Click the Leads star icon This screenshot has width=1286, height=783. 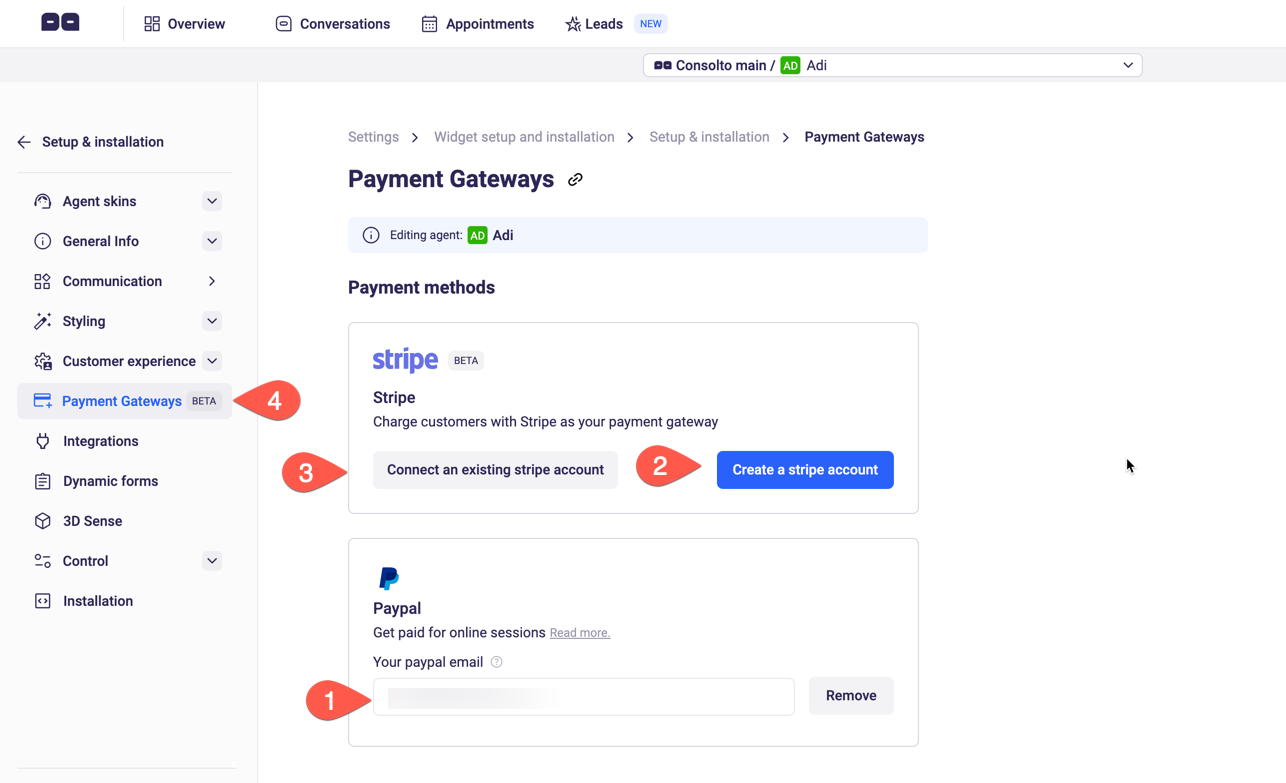[x=573, y=24]
